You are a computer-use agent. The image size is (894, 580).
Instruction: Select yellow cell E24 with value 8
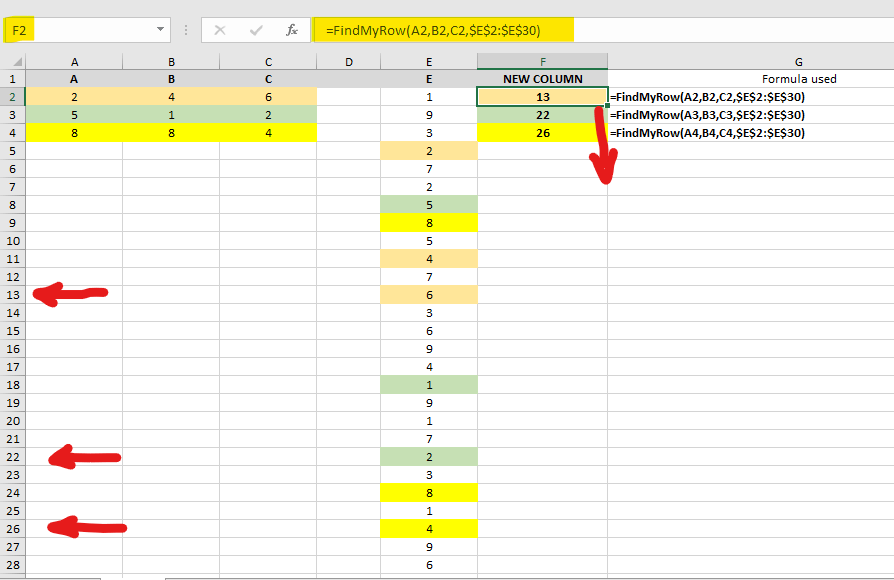429,493
